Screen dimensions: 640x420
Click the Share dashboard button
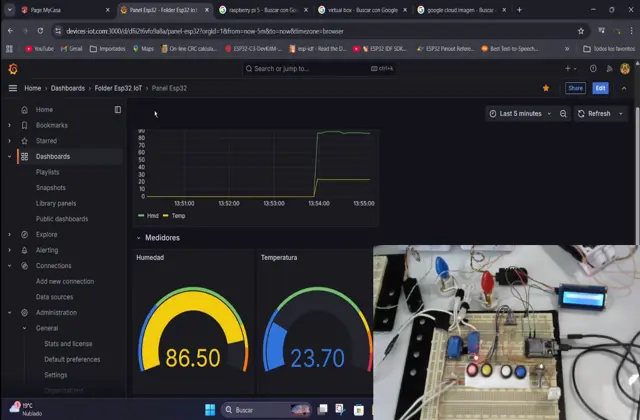(575, 88)
